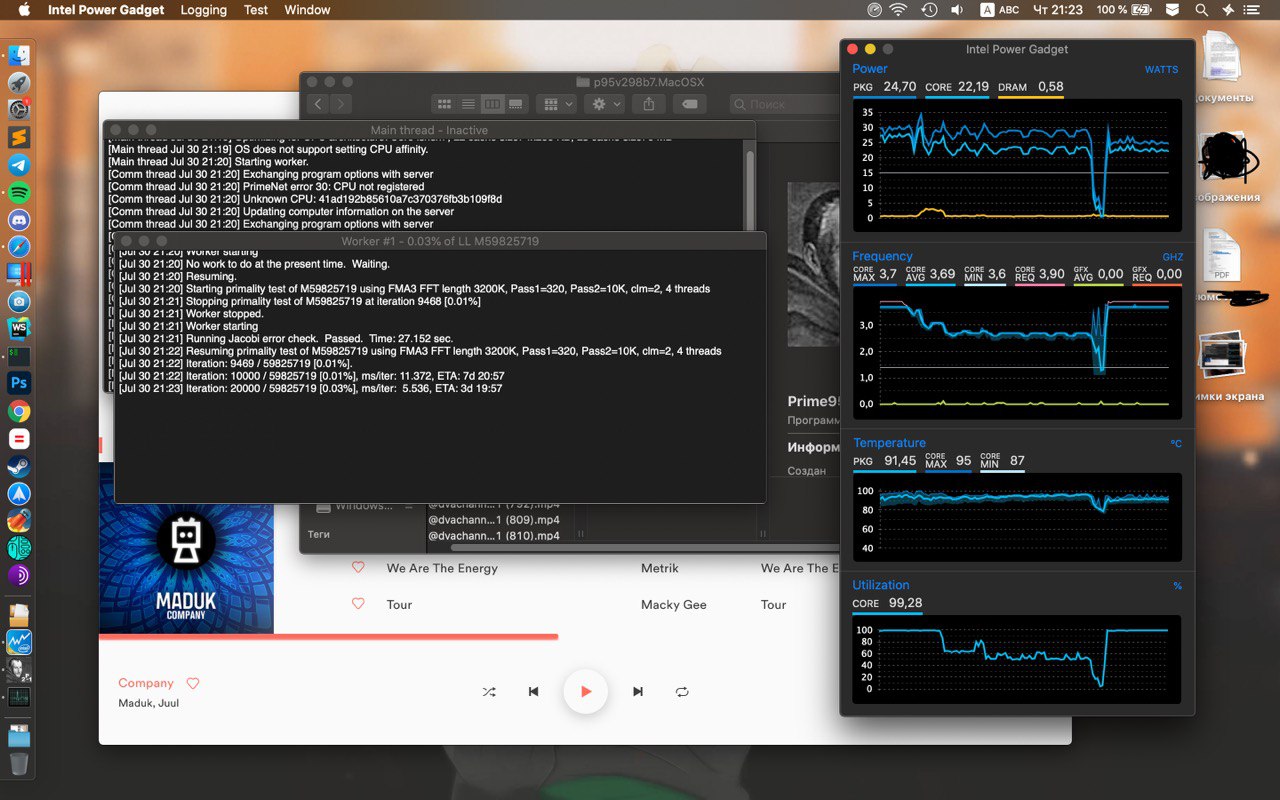The width and height of the screenshot is (1280, 800).
Task: Open Discord in the Dock
Action: point(18,219)
